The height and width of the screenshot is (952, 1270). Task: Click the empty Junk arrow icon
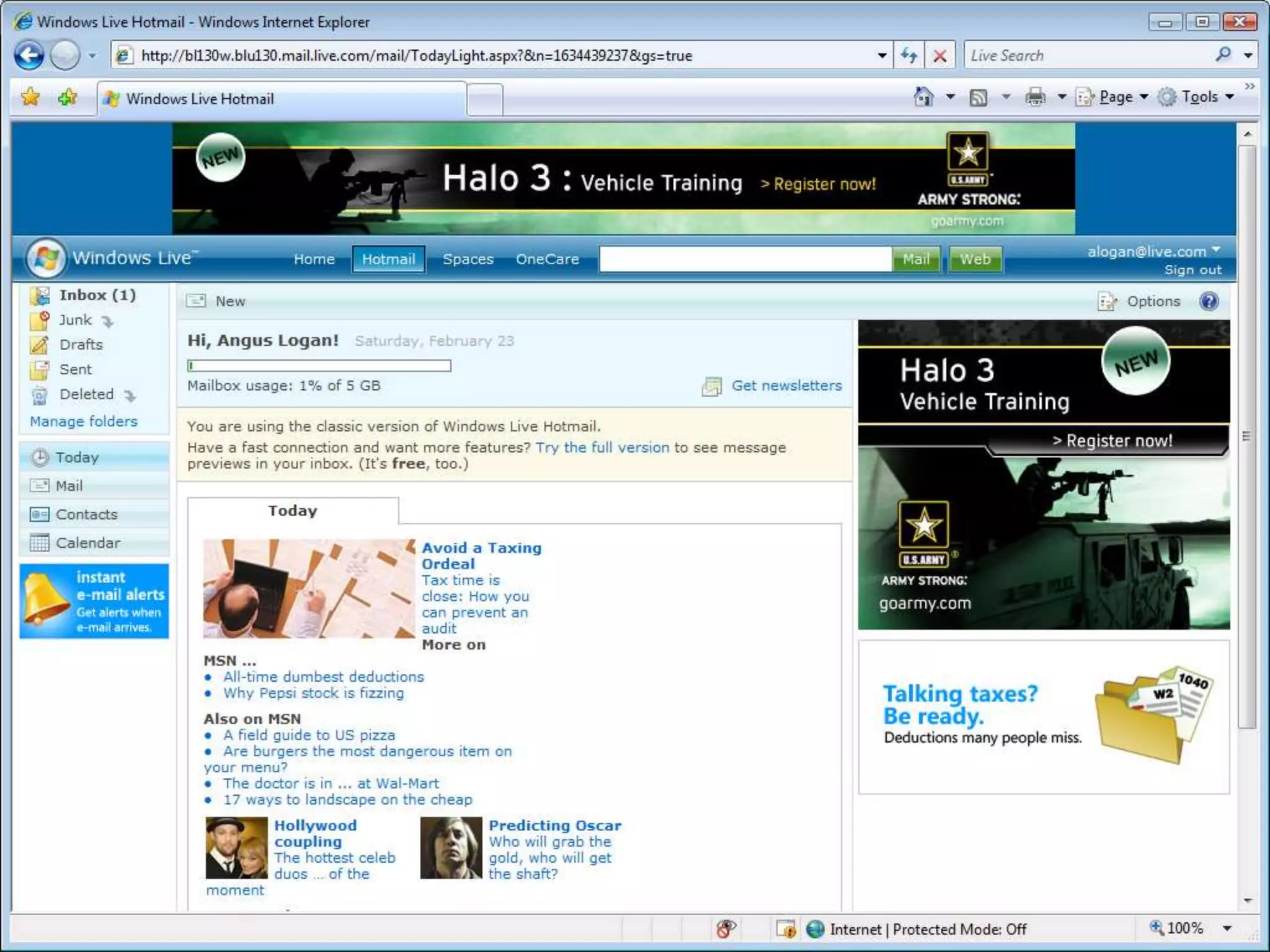[x=108, y=322]
